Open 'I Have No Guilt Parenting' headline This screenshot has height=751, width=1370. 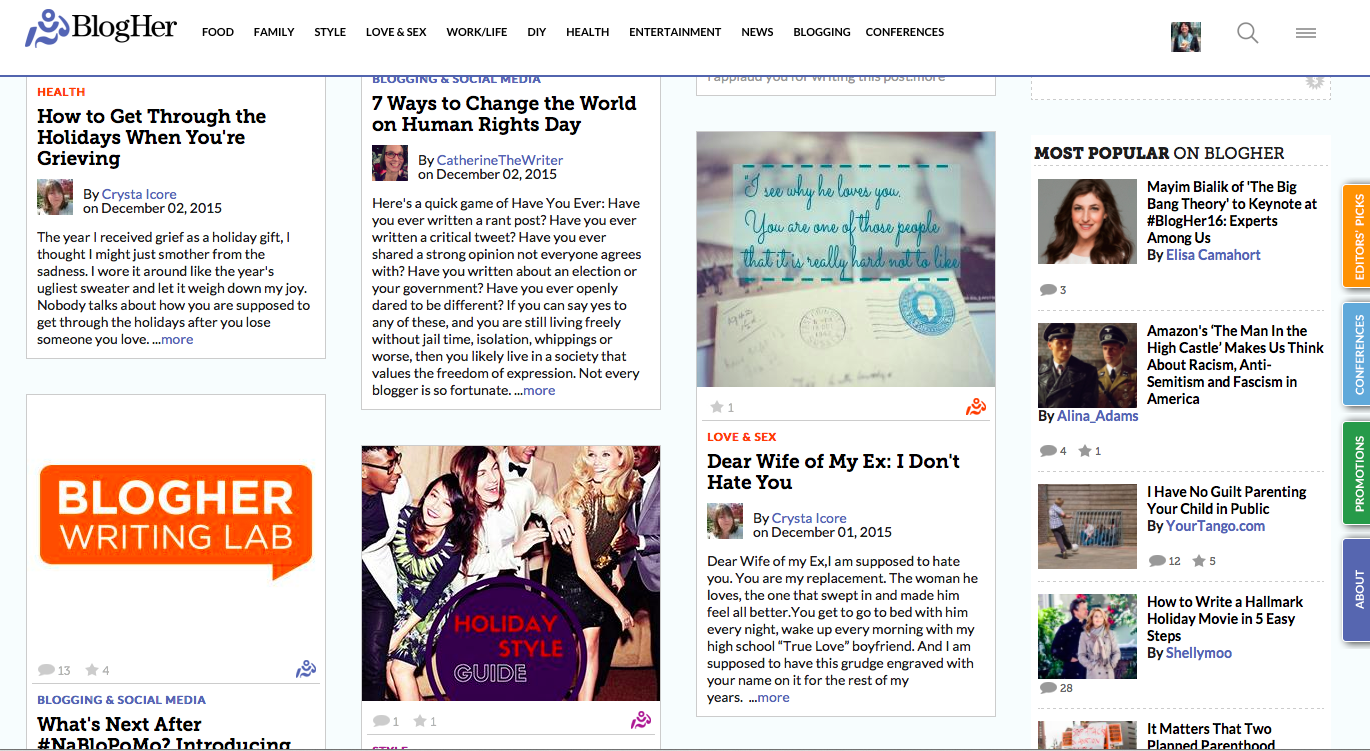click(x=1227, y=500)
